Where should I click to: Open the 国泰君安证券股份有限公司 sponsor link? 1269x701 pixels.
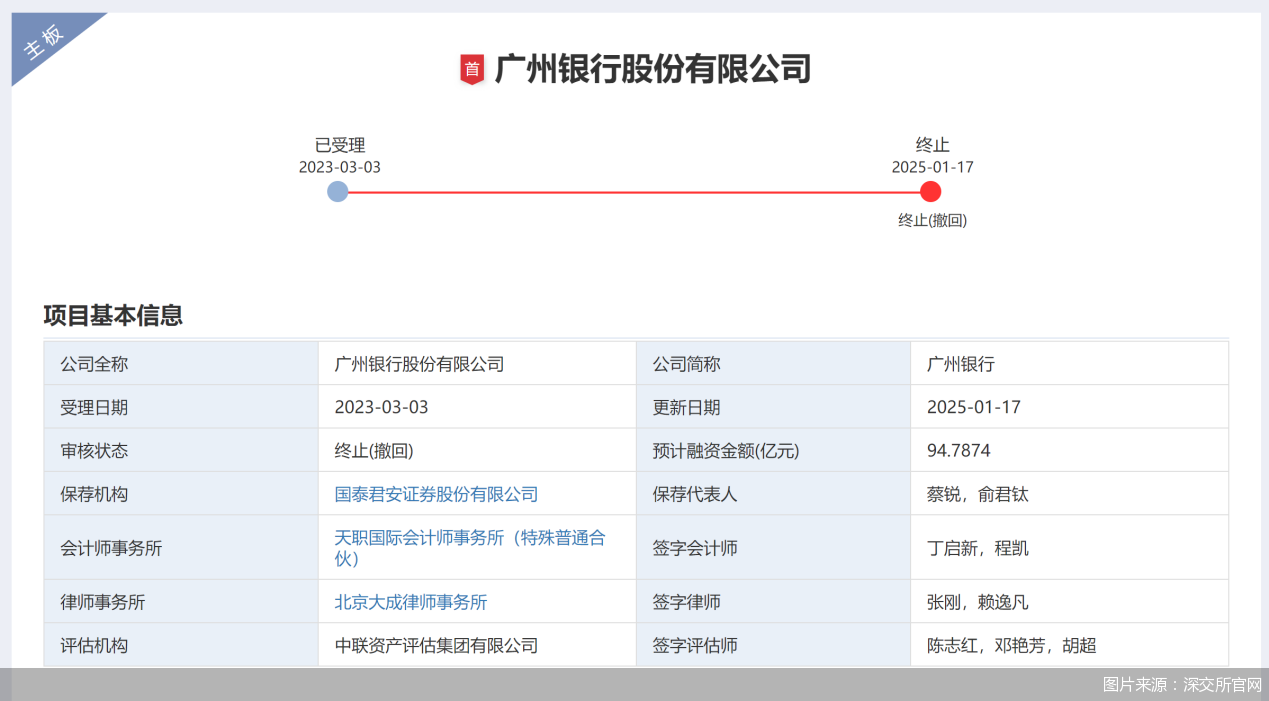pos(435,494)
